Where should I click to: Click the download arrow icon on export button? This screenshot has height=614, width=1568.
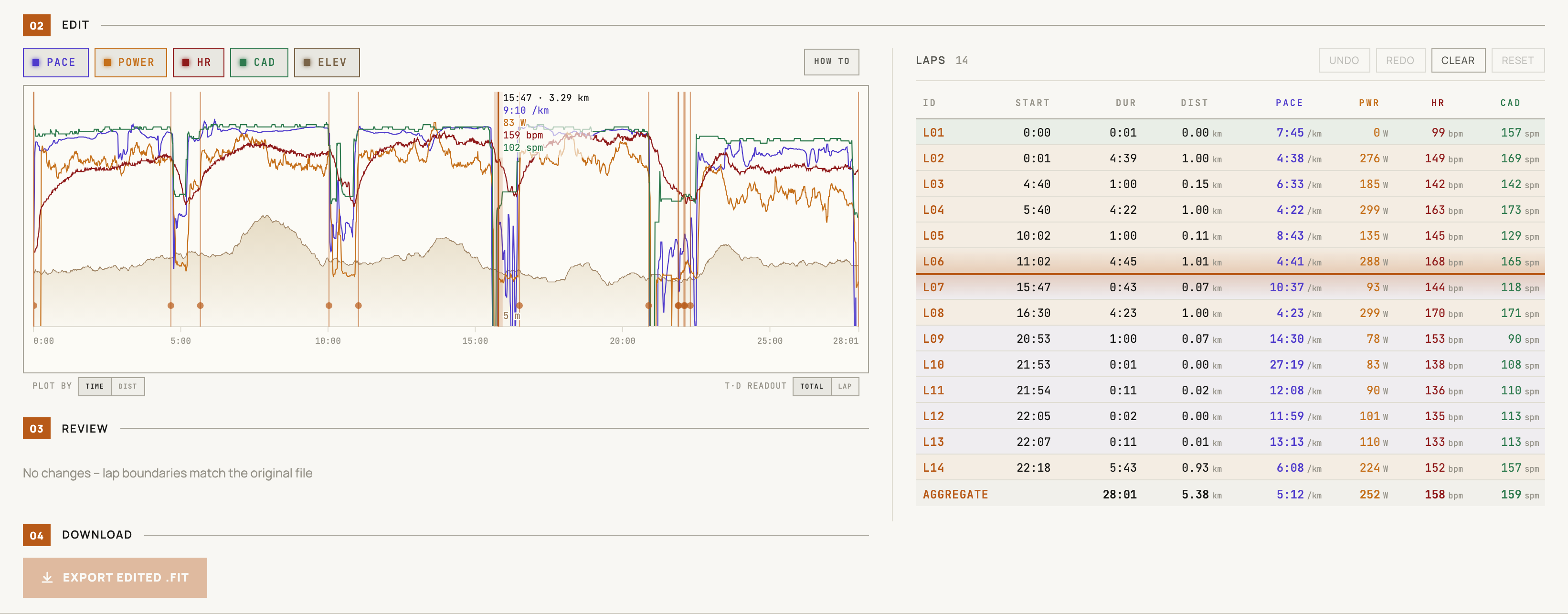47,577
